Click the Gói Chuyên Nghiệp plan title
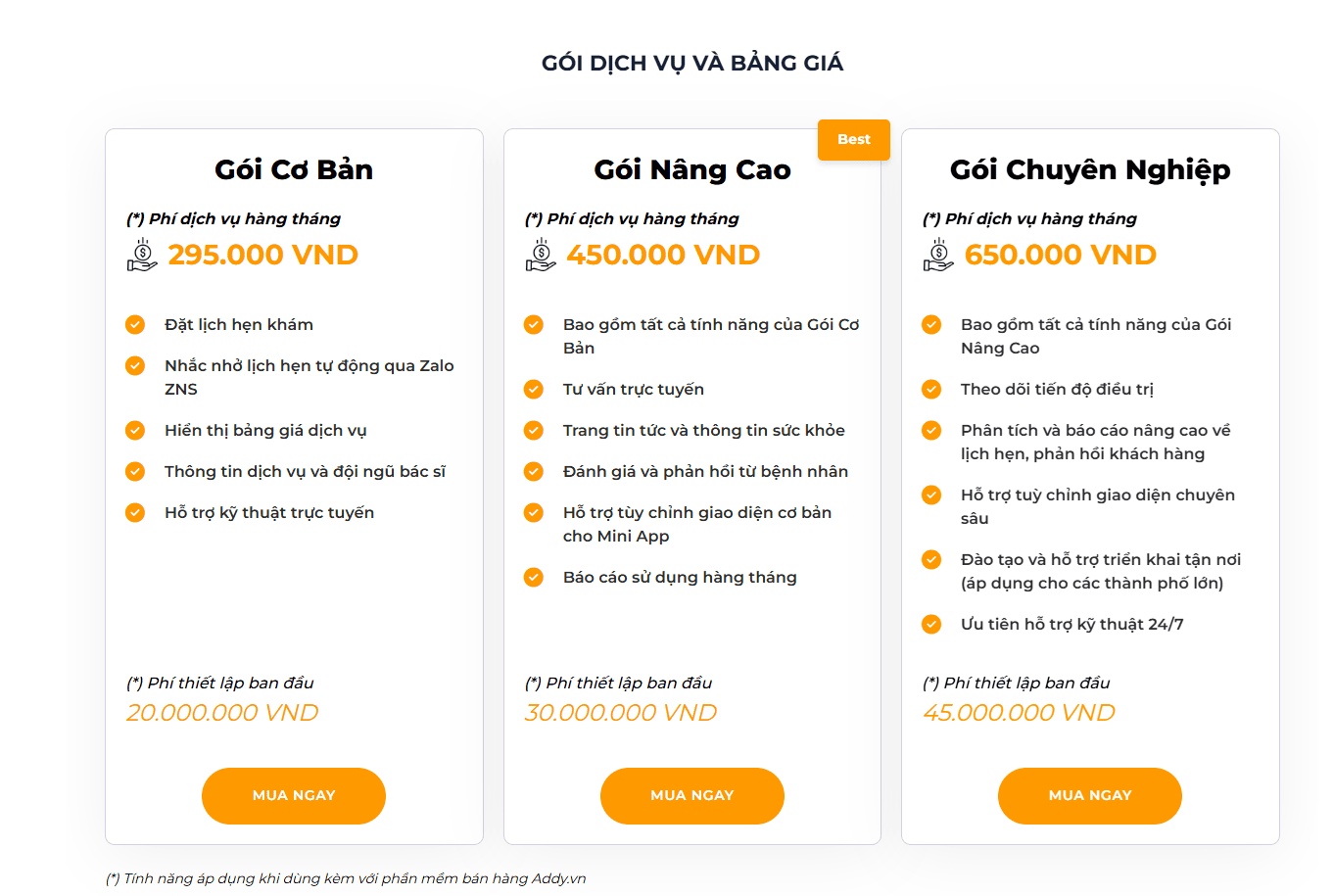The height and width of the screenshot is (896, 1333). (1090, 169)
